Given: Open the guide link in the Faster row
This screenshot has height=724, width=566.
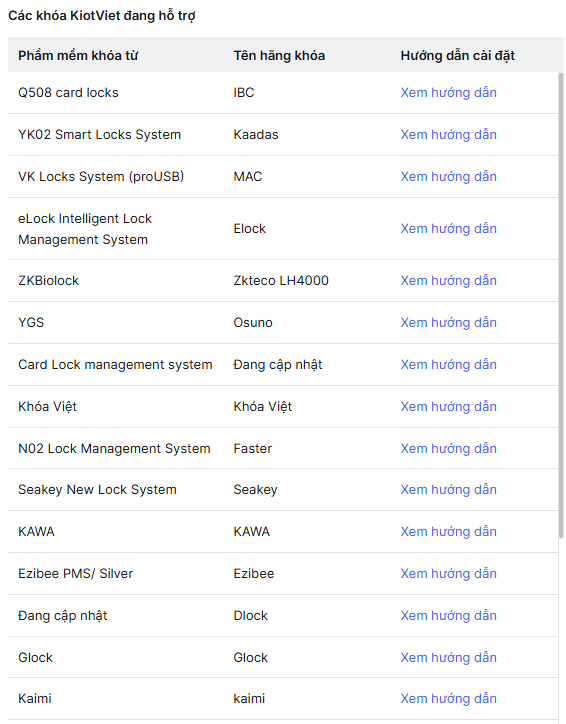Looking at the screenshot, I should point(448,449).
